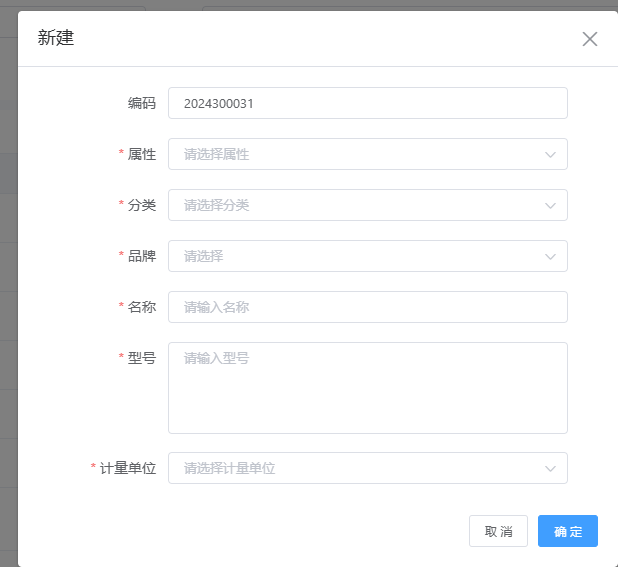Click the chevron arrow in the 分类 field

click(x=550, y=205)
